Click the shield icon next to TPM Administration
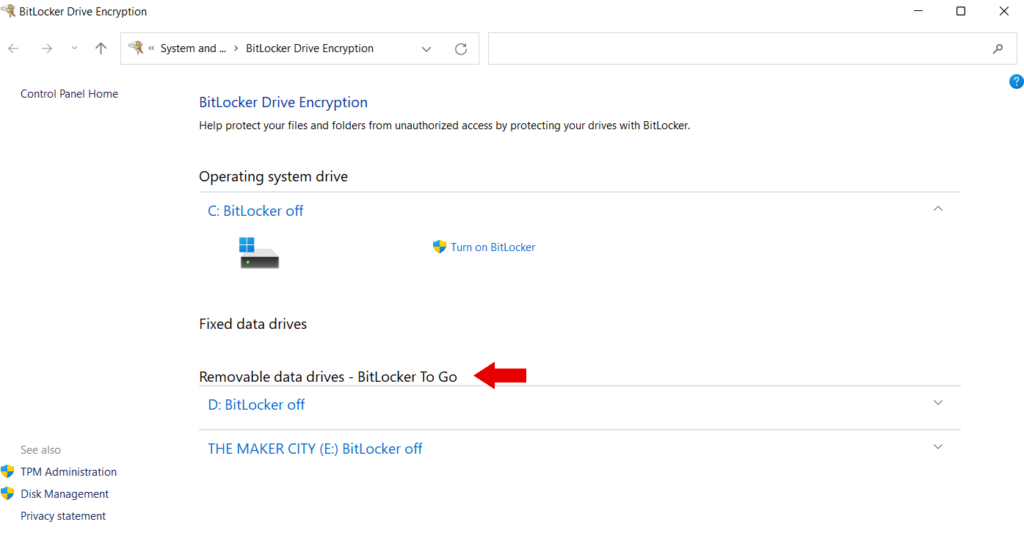This screenshot has height=533, width=1024. tap(8, 472)
